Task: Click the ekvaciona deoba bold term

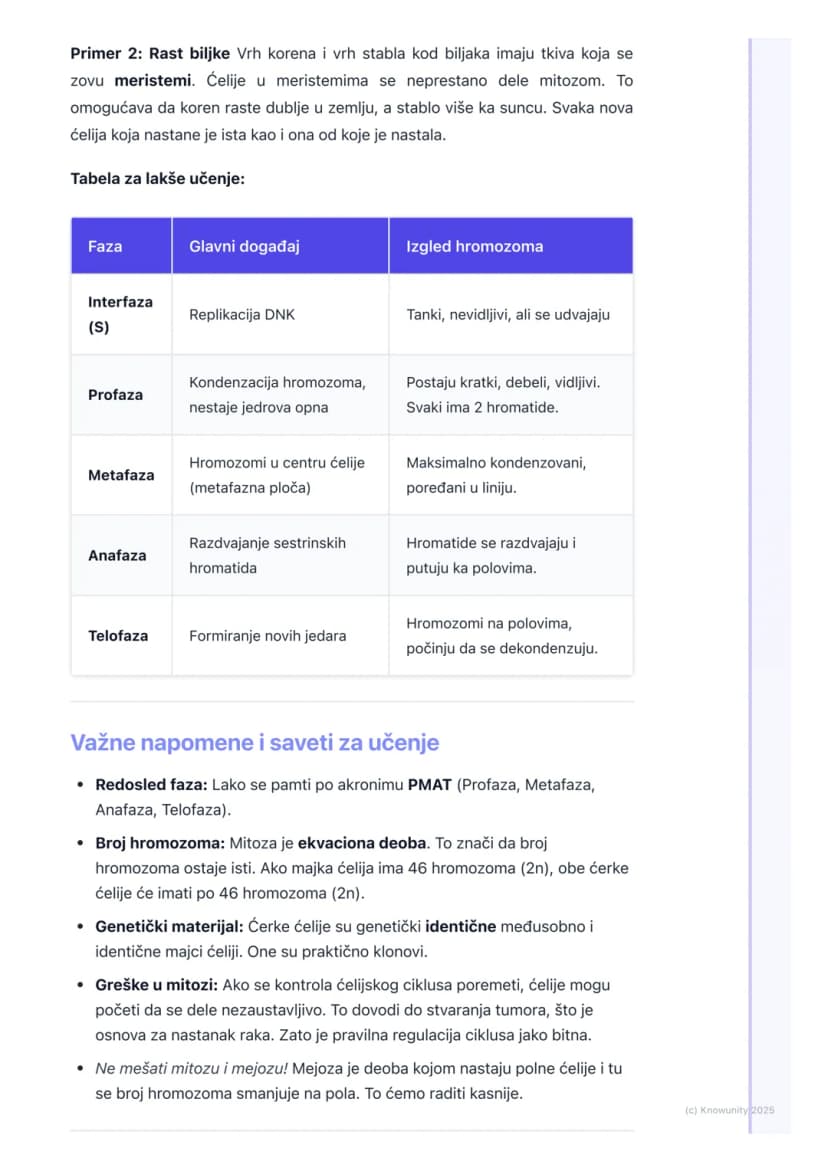Action: 362,843
